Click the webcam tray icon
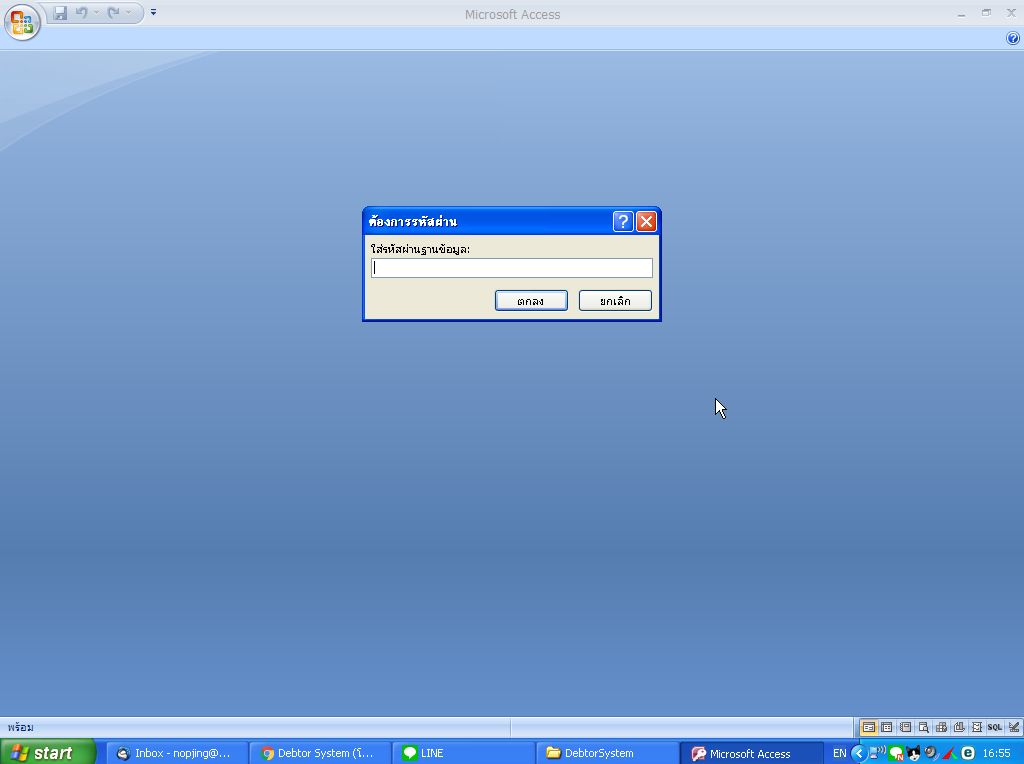Image resolution: width=1024 pixels, height=764 pixels. point(931,754)
